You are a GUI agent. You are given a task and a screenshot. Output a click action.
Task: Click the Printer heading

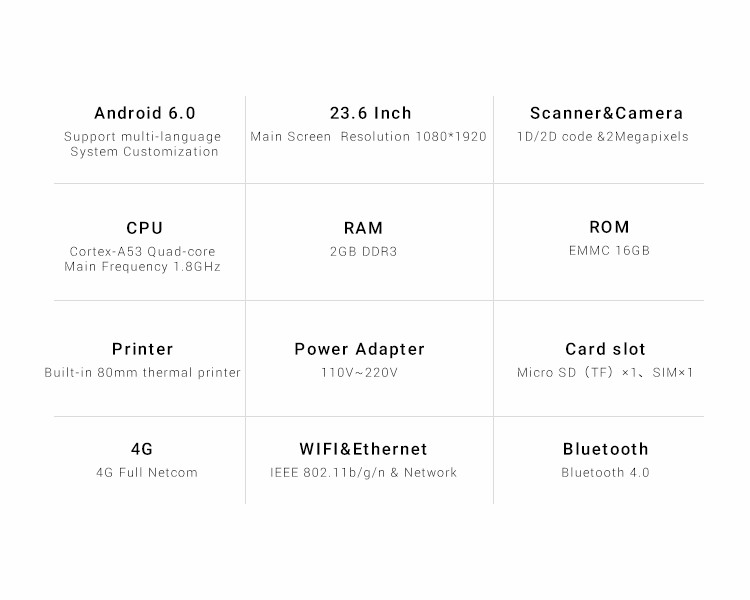click(143, 349)
